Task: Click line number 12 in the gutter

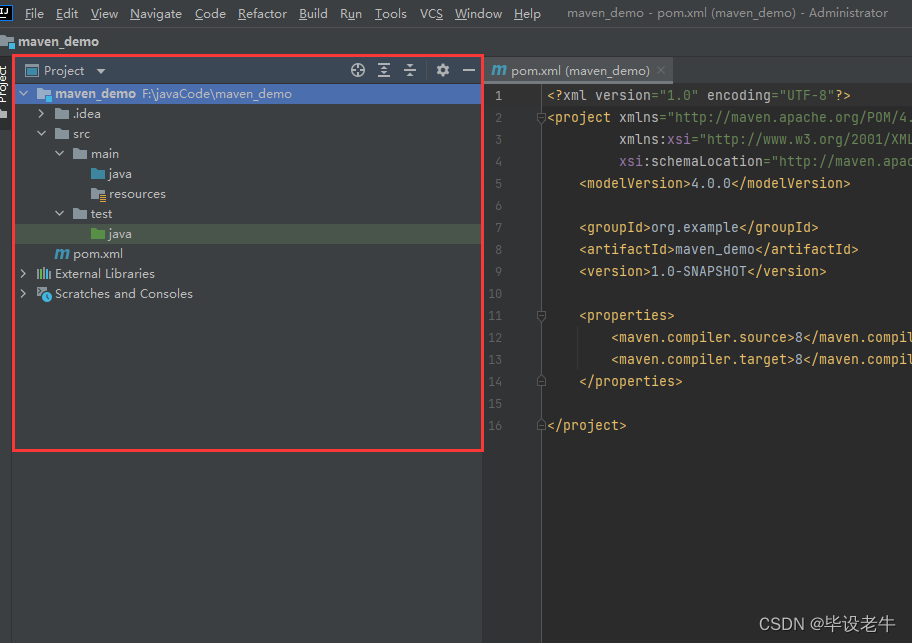Action: (495, 338)
